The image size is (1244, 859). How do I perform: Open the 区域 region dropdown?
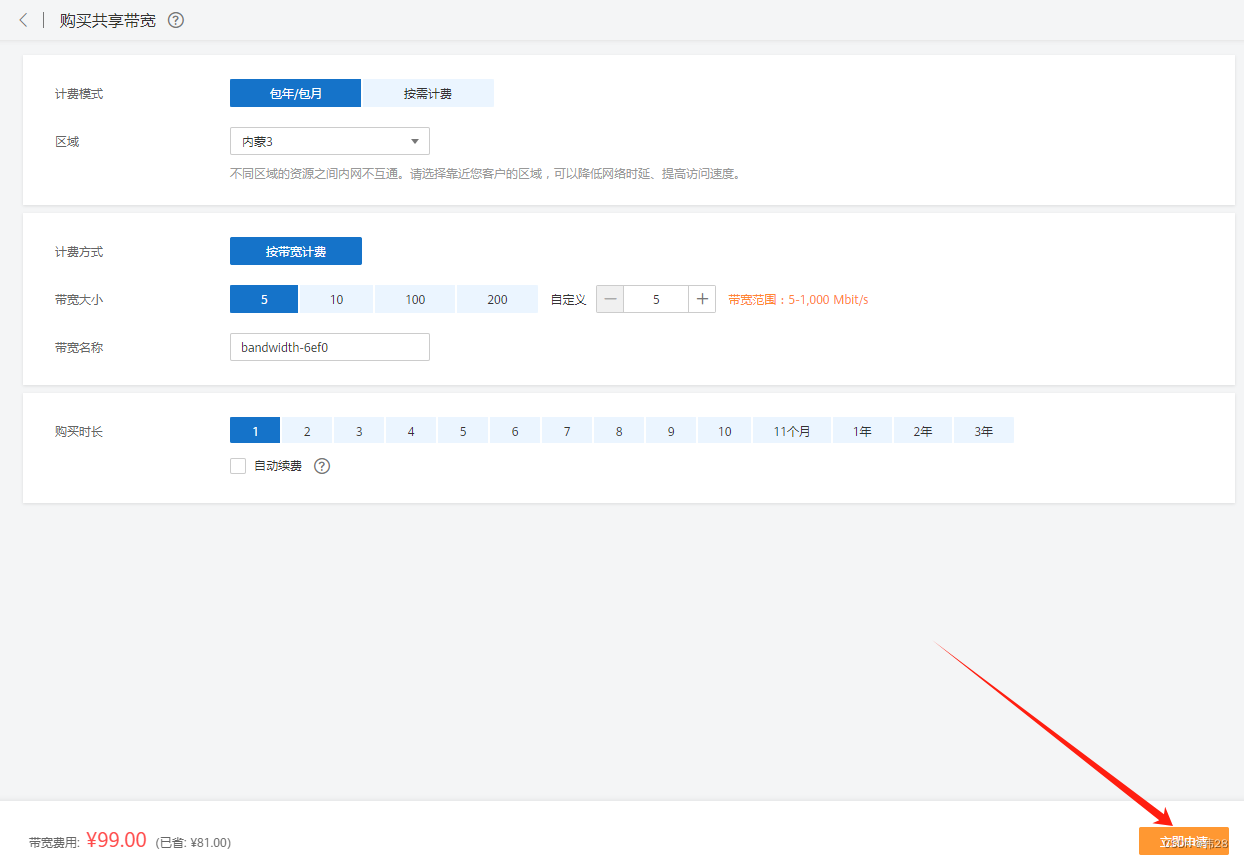pos(329,142)
